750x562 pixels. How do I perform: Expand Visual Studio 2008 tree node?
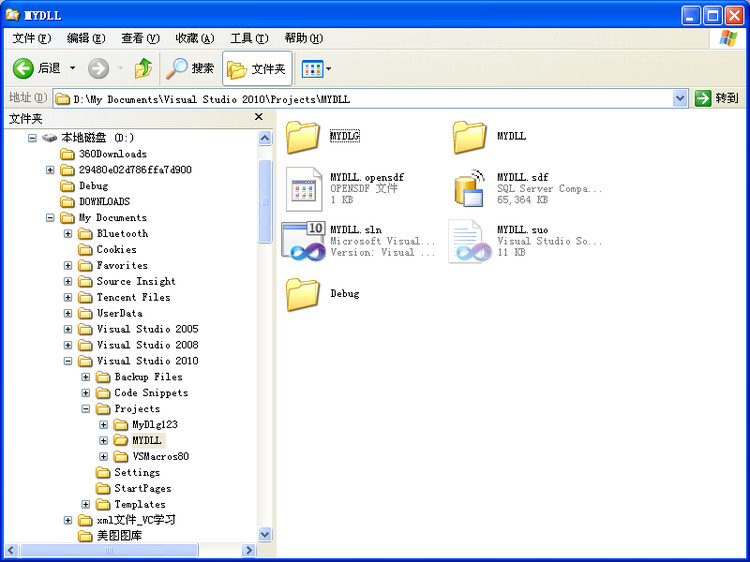(x=68, y=345)
